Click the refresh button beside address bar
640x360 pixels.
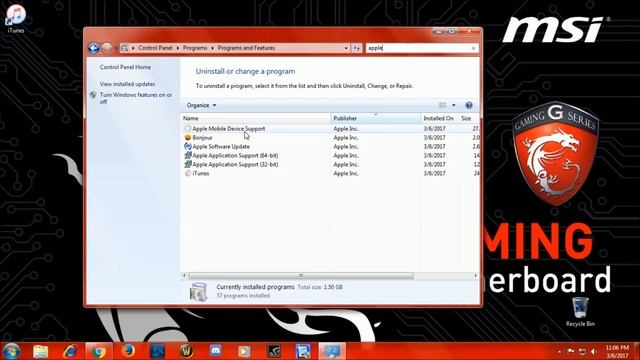tap(357, 48)
